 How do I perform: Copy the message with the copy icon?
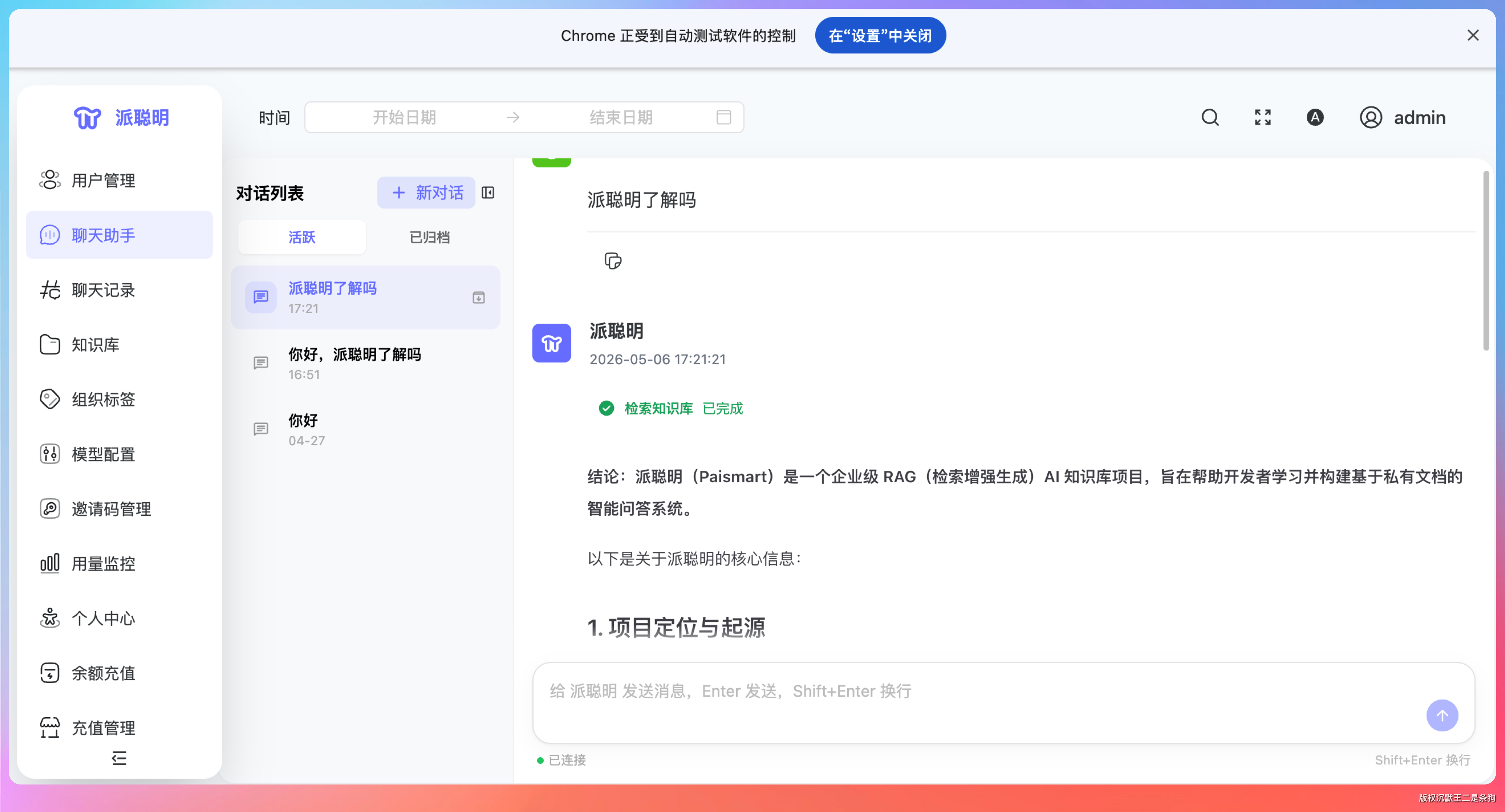613,261
